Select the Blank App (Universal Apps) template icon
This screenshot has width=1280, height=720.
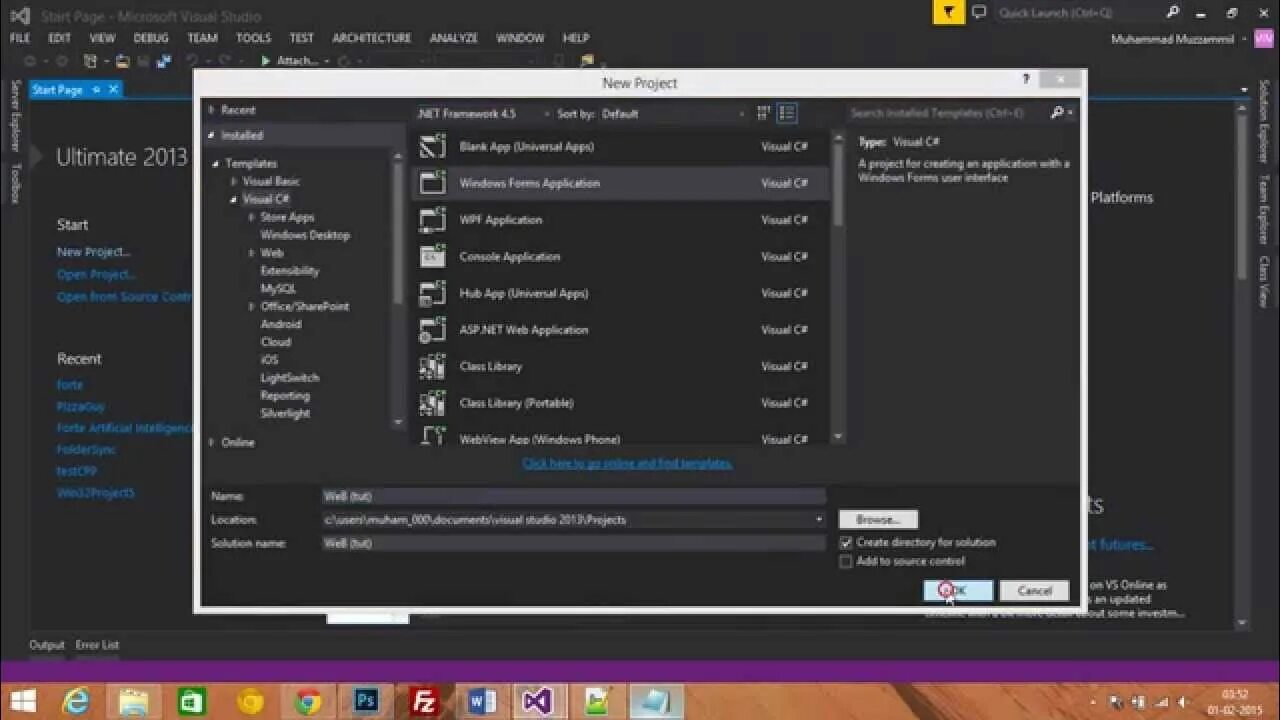432,146
